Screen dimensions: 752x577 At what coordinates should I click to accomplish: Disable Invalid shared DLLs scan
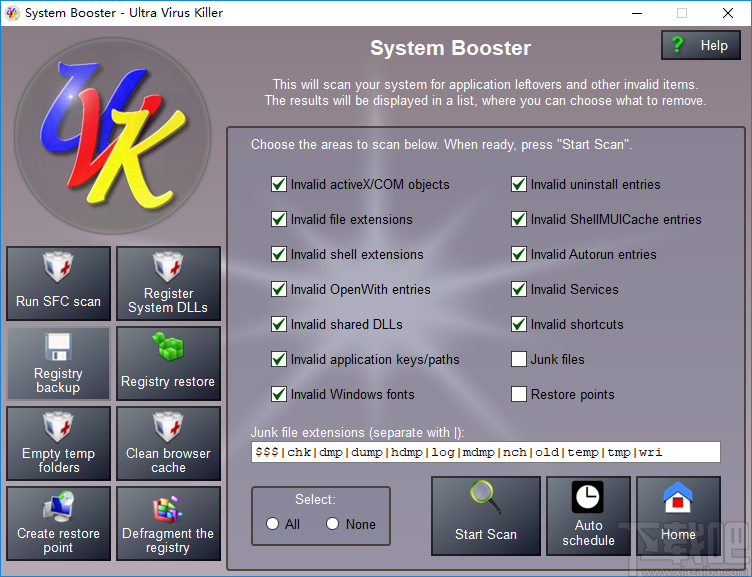tap(279, 324)
